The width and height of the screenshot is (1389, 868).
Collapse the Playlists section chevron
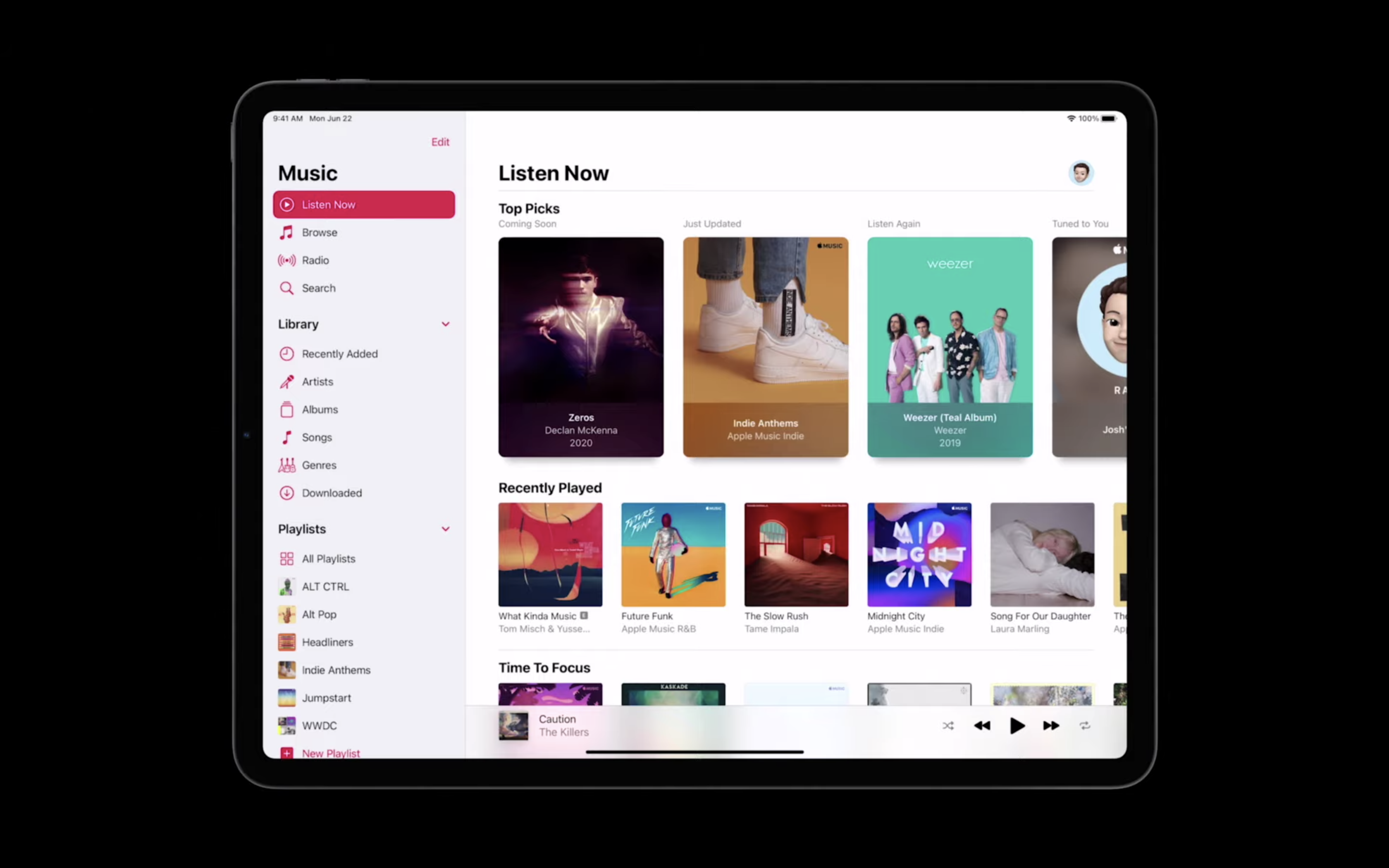(x=445, y=529)
